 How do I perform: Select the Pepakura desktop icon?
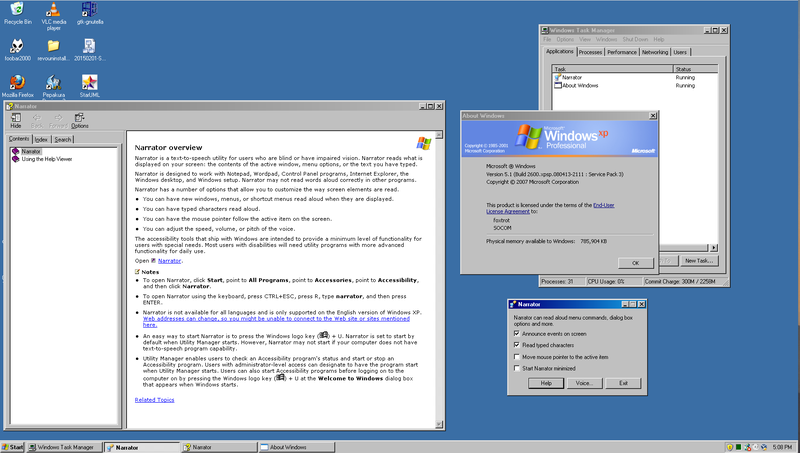tap(54, 86)
